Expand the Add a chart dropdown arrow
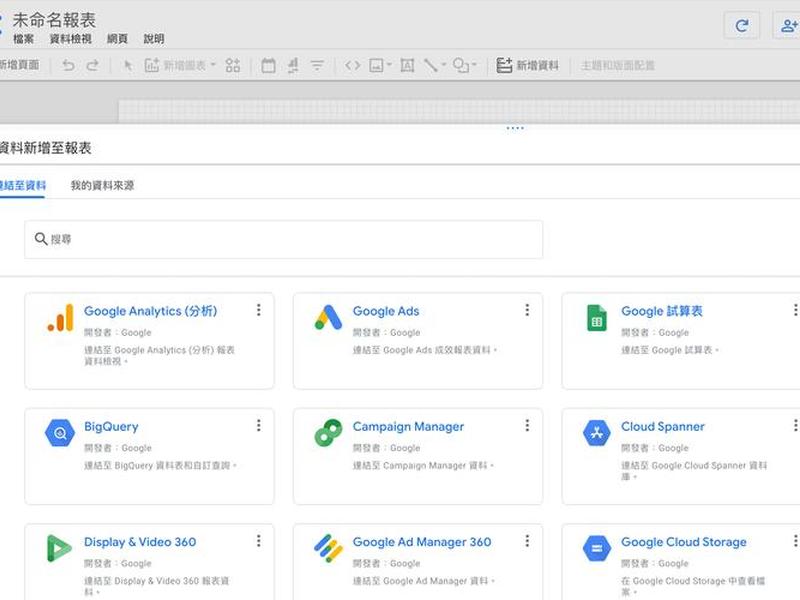This screenshot has height=600, width=800. tap(213, 65)
